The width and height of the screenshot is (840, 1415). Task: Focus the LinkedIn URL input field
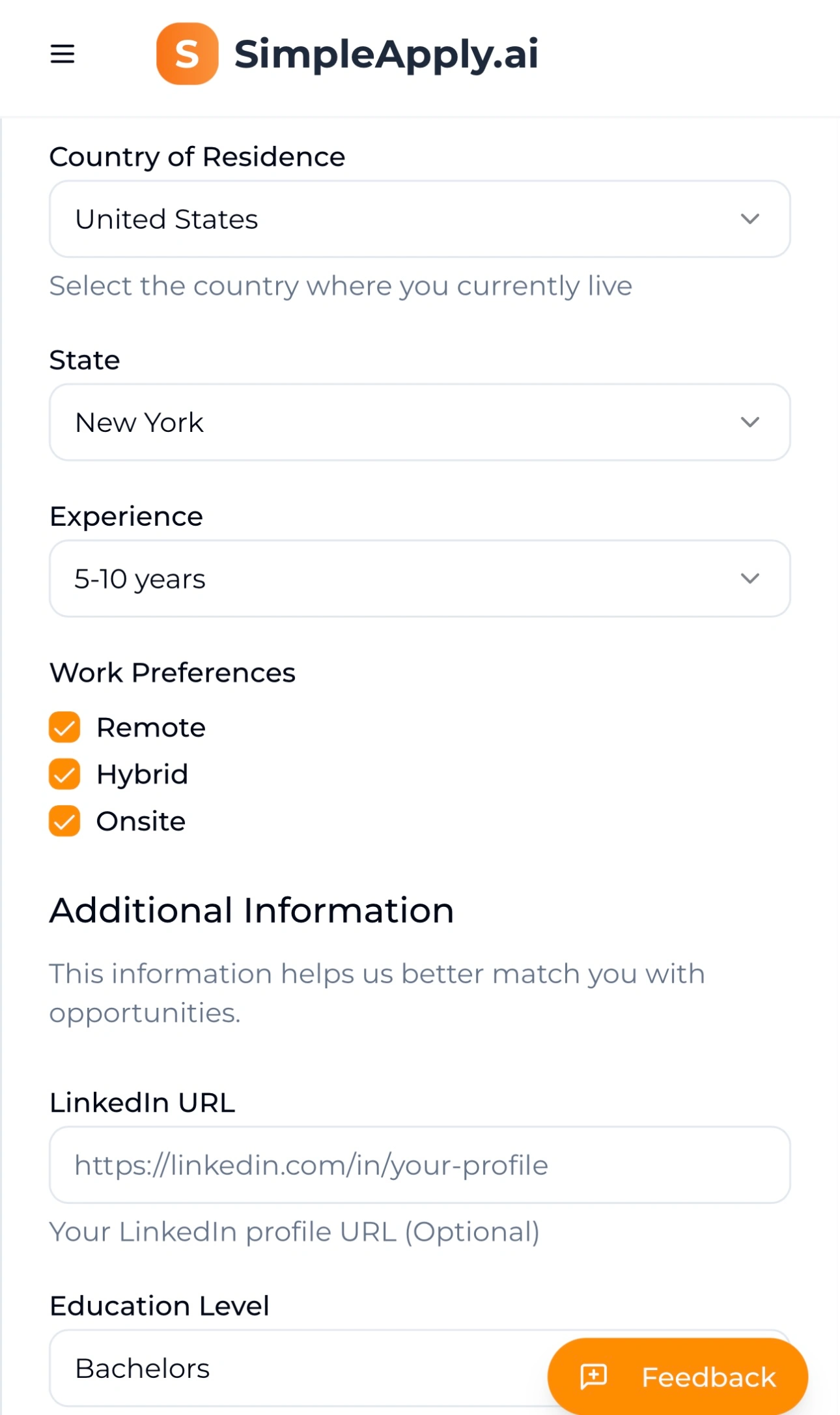(420, 1165)
